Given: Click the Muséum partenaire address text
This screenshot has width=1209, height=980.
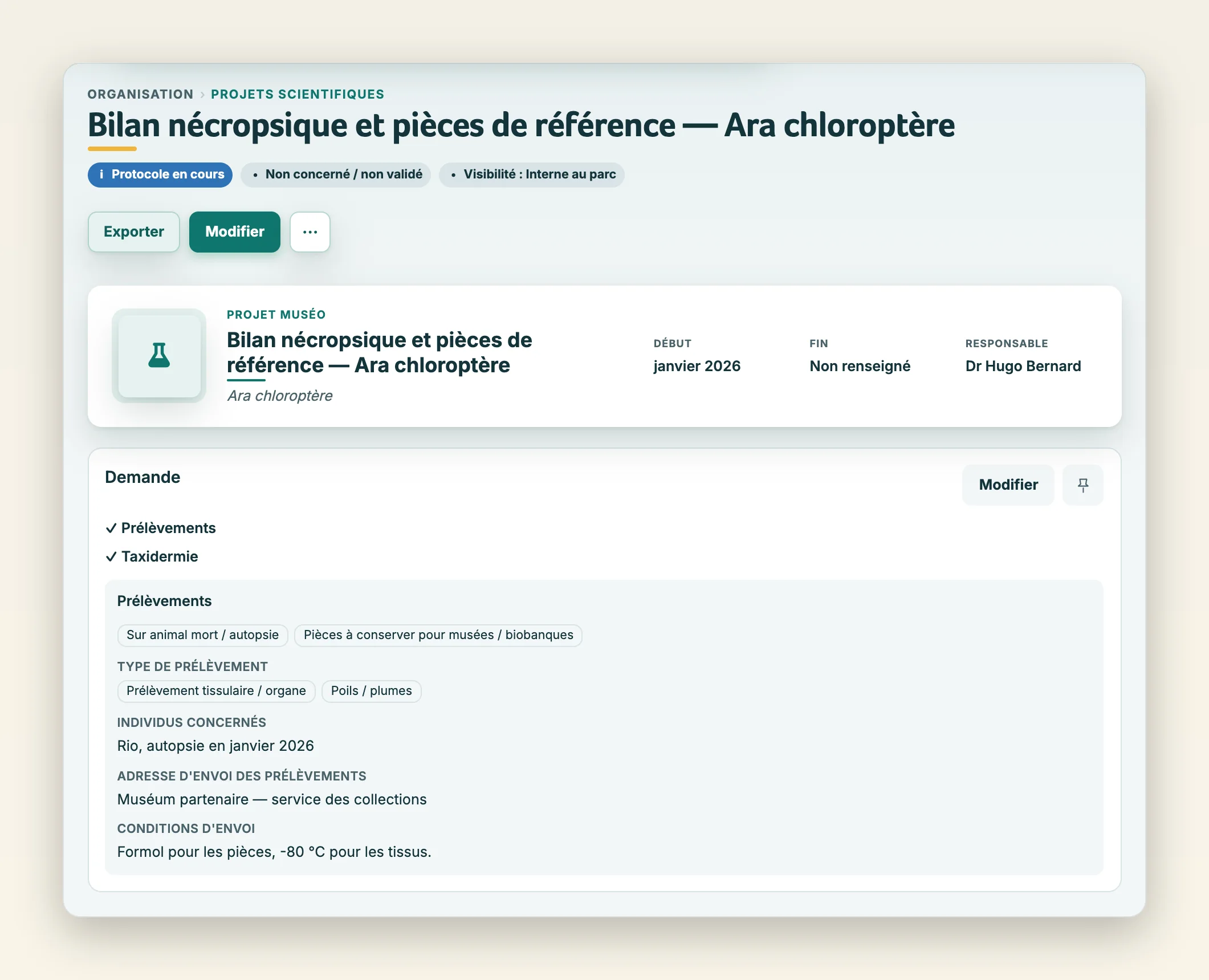Looking at the screenshot, I should (x=272, y=800).
